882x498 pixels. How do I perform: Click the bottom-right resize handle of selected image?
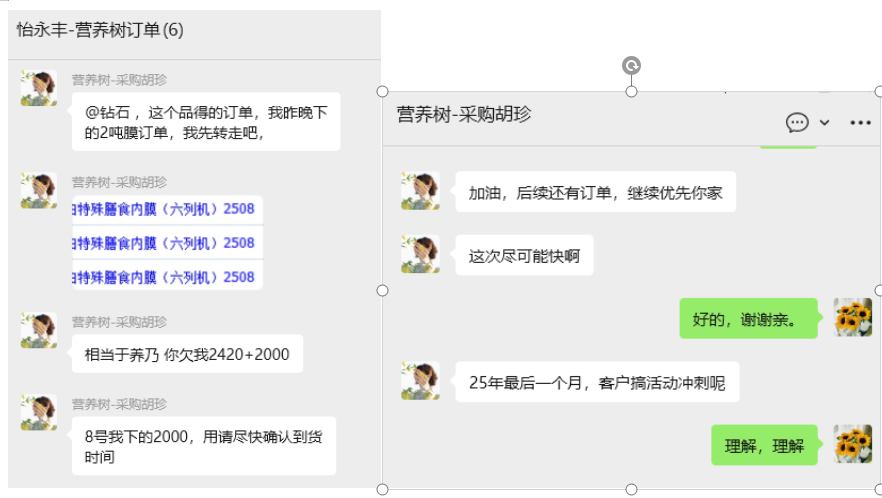click(880, 489)
